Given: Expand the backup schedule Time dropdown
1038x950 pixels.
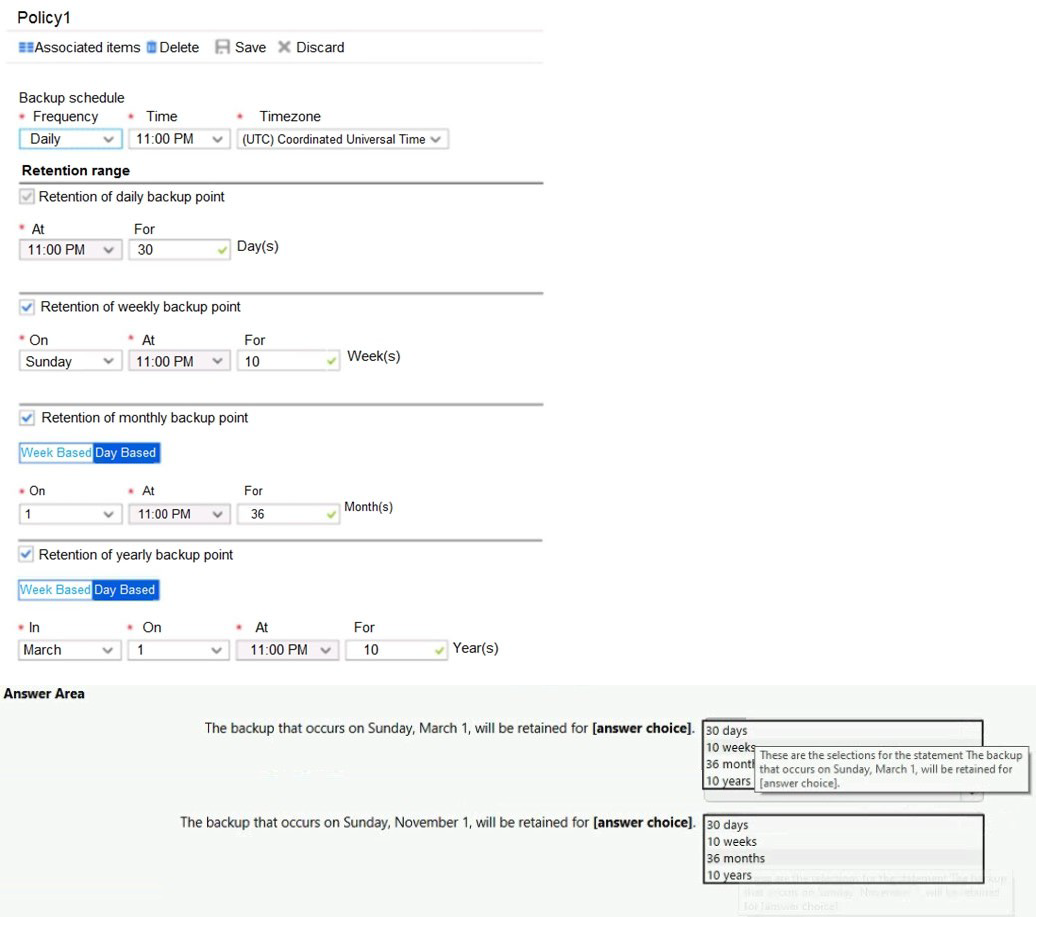Looking at the screenshot, I should pos(179,139).
